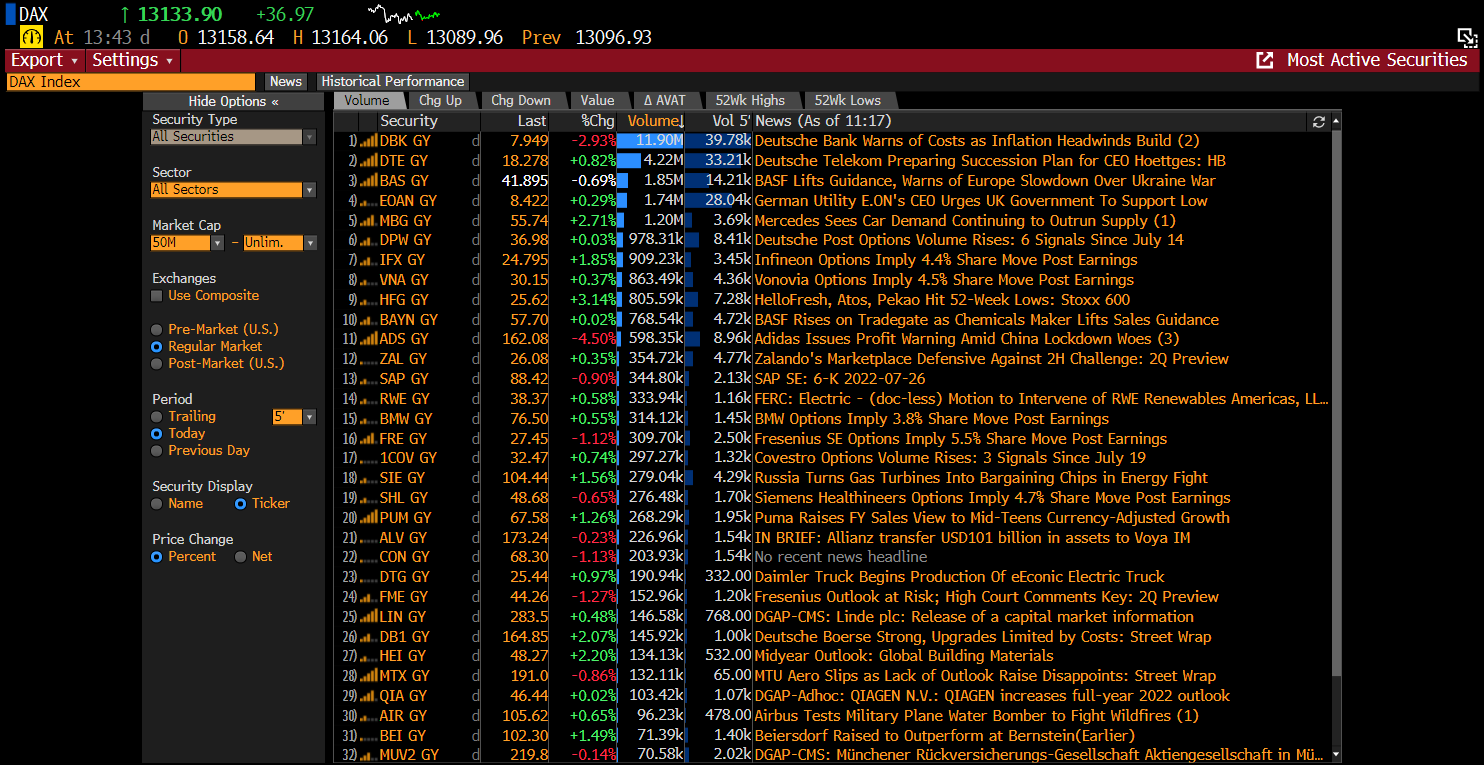Screen dimensions: 1484x765
Task: Show price change as Net
Action: 240,557
